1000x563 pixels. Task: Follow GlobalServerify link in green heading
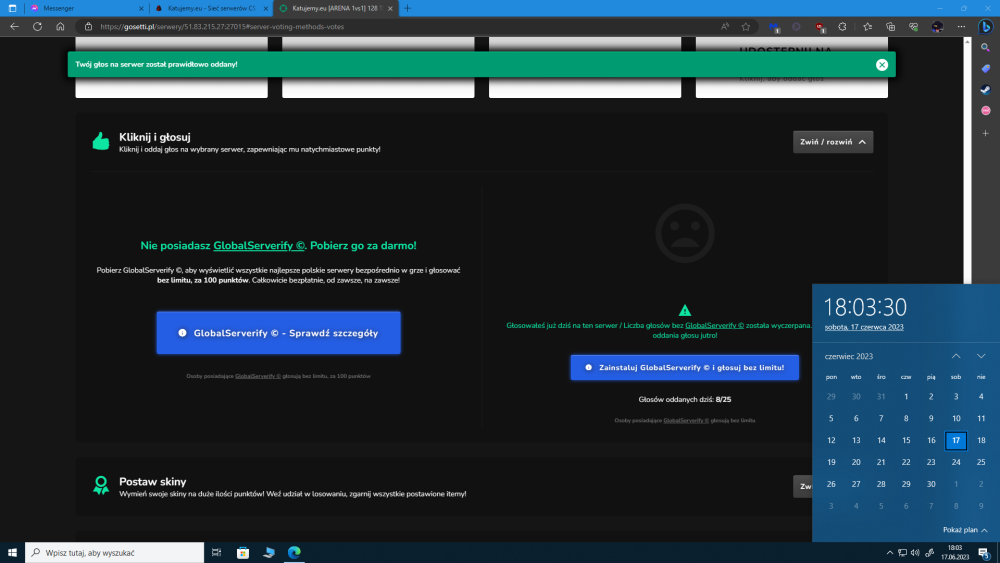click(x=259, y=245)
